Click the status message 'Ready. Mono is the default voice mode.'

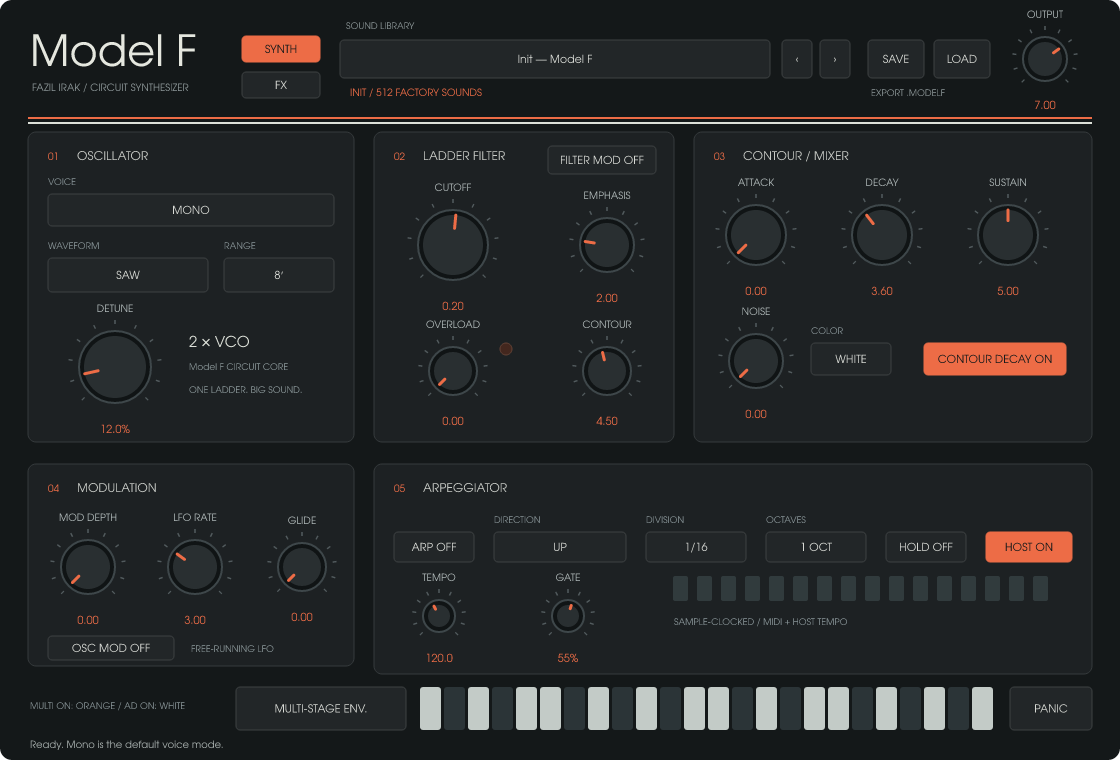coord(126,744)
